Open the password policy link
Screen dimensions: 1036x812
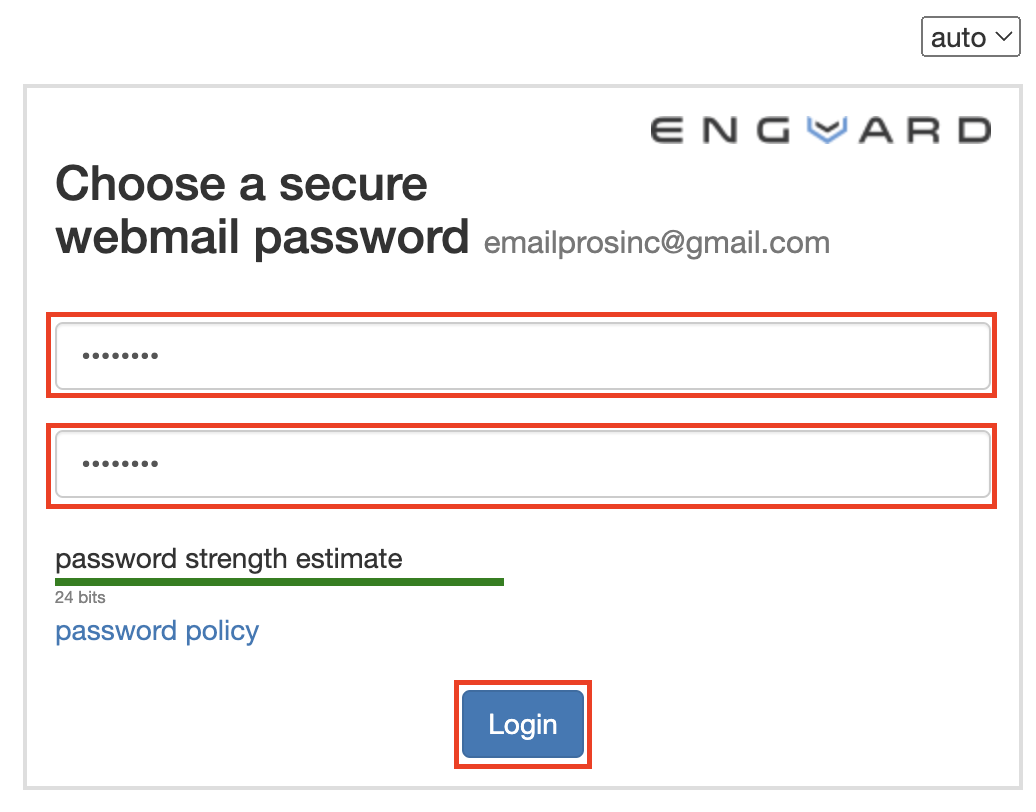coord(157,631)
